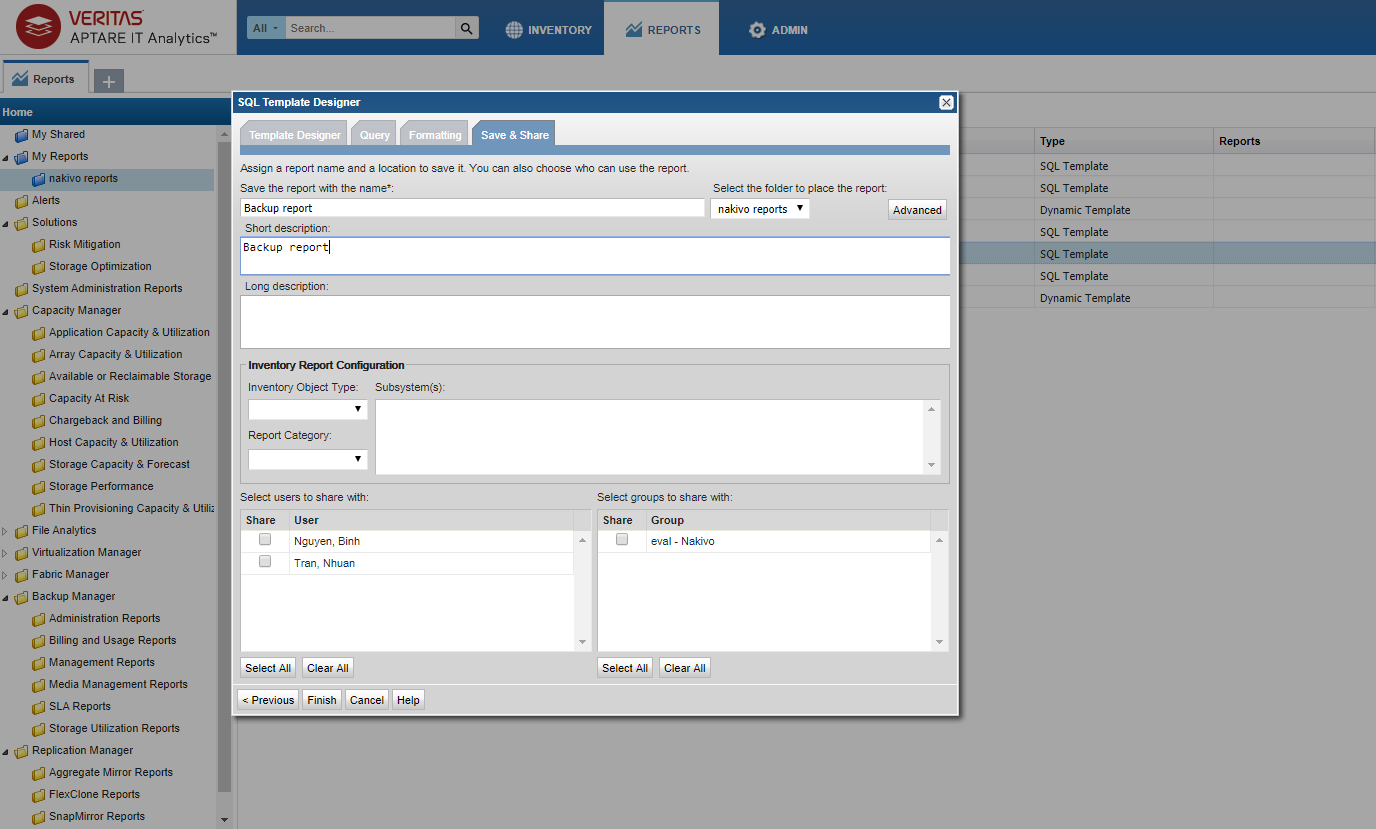Add new tab with plus icon
This screenshot has height=829, width=1376.
pyautogui.click(x=109, y=81)
